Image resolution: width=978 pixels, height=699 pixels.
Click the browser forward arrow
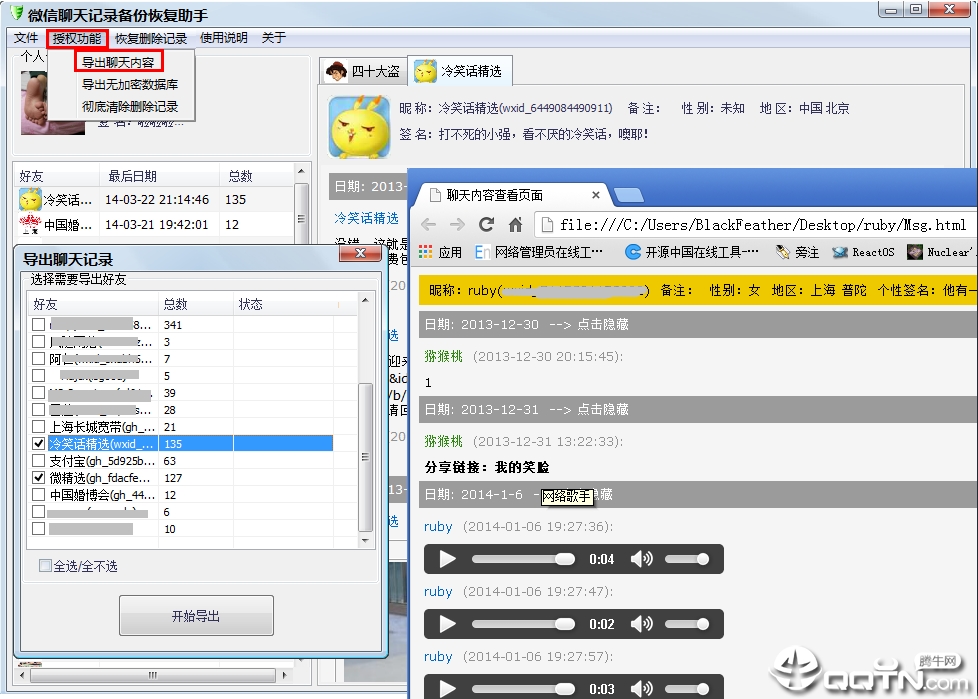457,224
